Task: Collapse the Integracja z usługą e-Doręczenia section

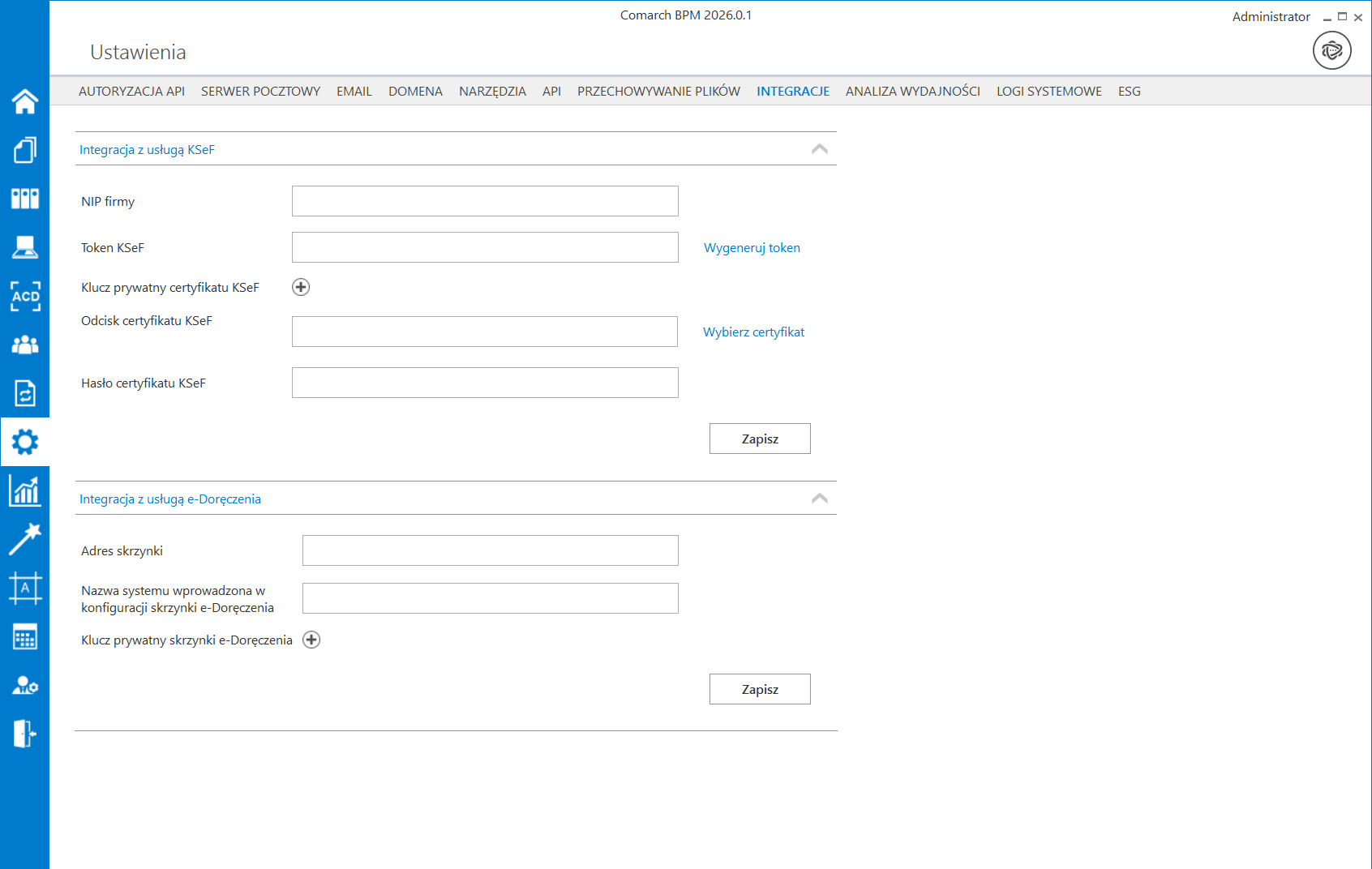Action: pos(819,499)
